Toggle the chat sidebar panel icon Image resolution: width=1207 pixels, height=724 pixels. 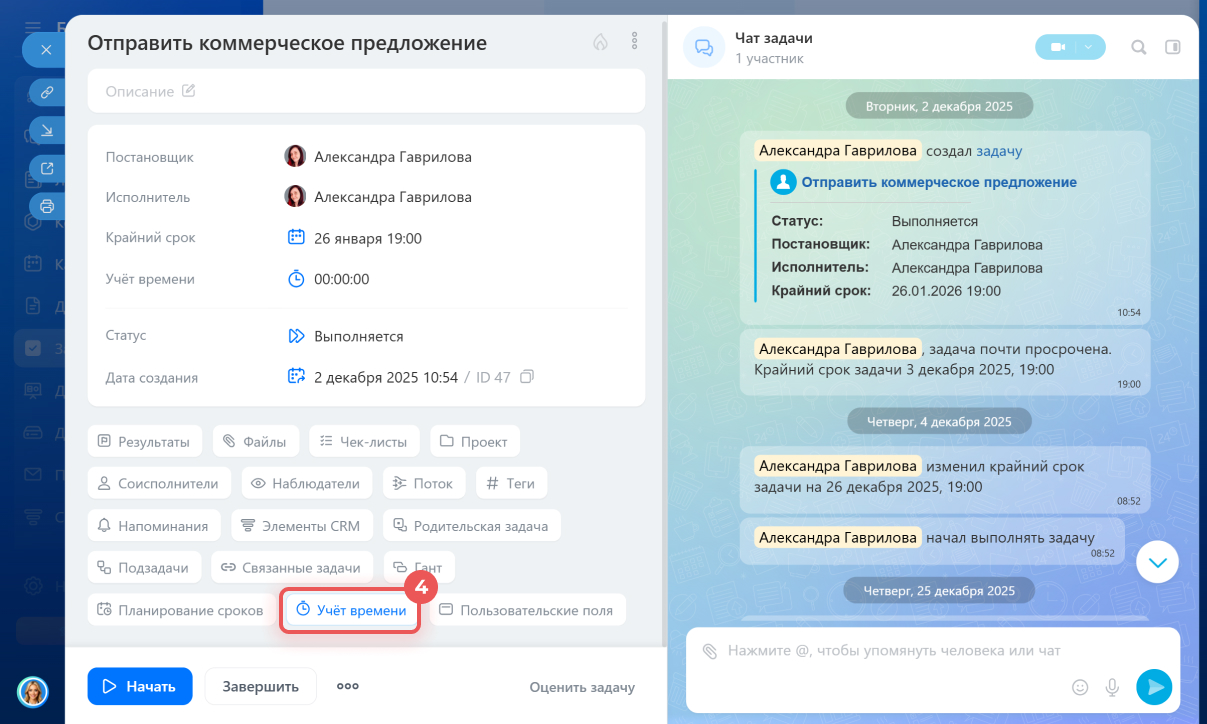pyautogui.click(x=1173, y=47)
